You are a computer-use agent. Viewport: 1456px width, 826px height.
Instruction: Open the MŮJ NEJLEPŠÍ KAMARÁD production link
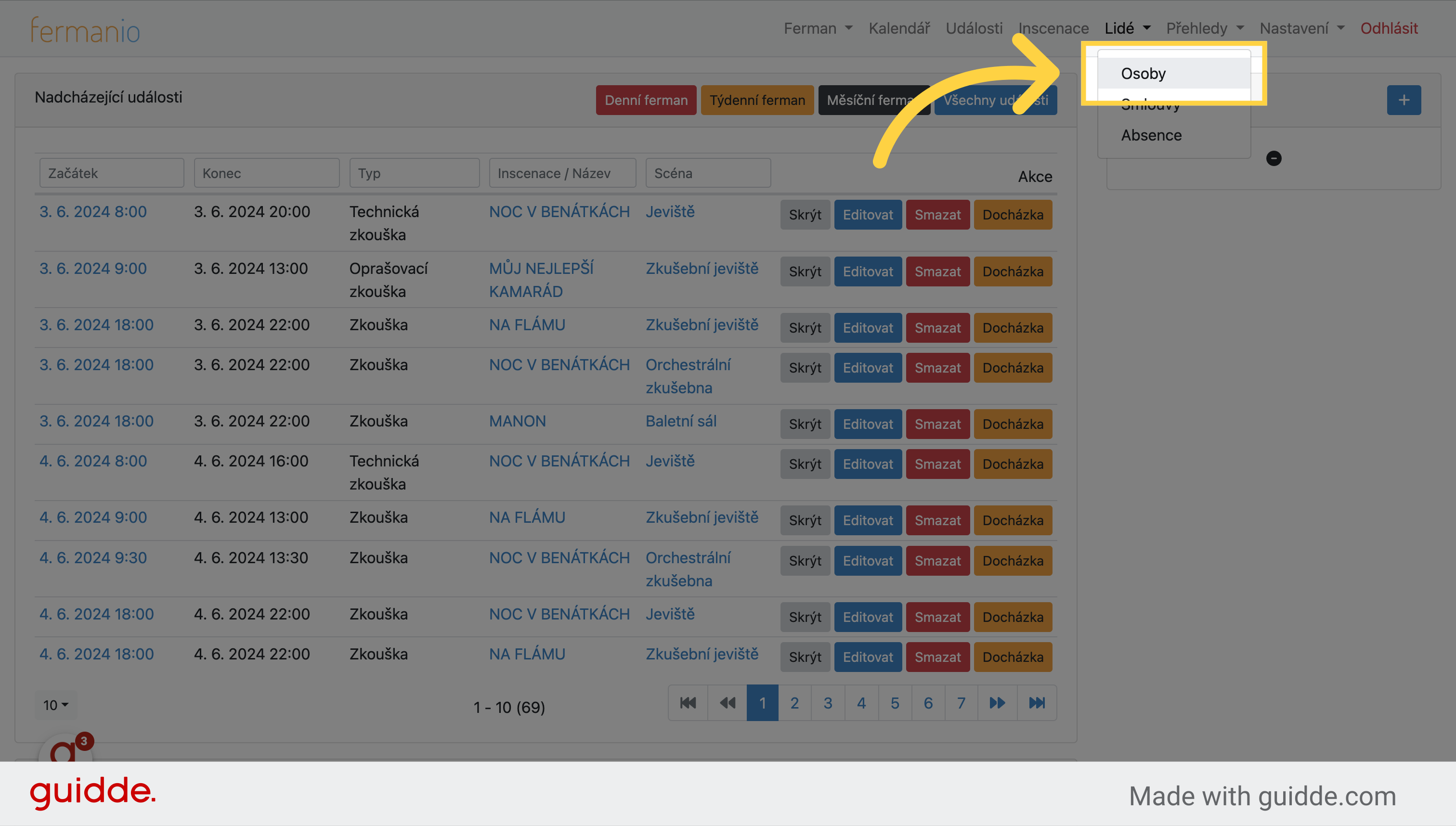click(x=541, y=280)
